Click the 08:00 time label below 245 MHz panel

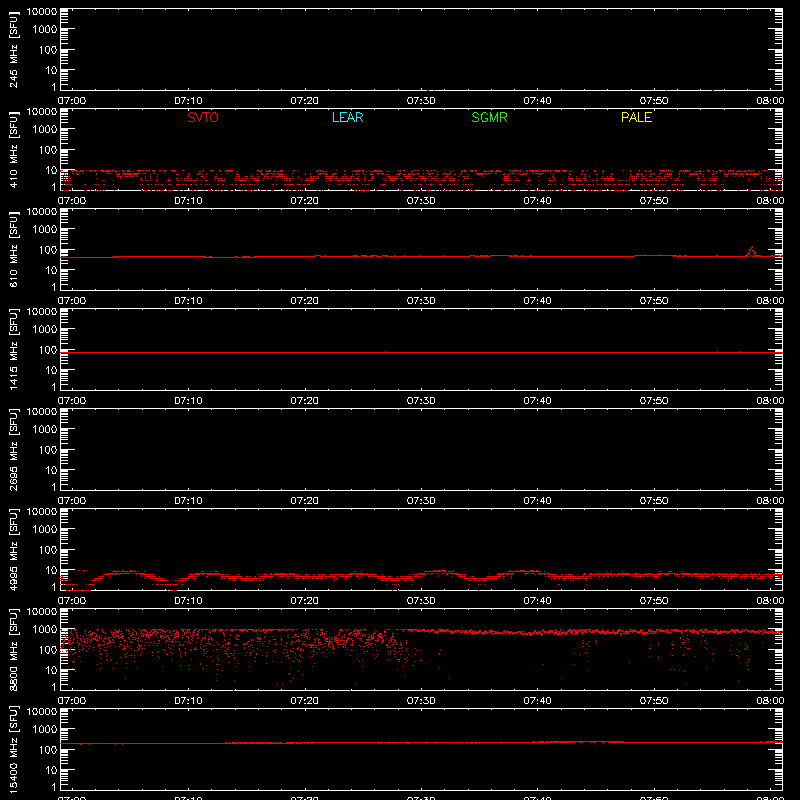pos(770,101)
